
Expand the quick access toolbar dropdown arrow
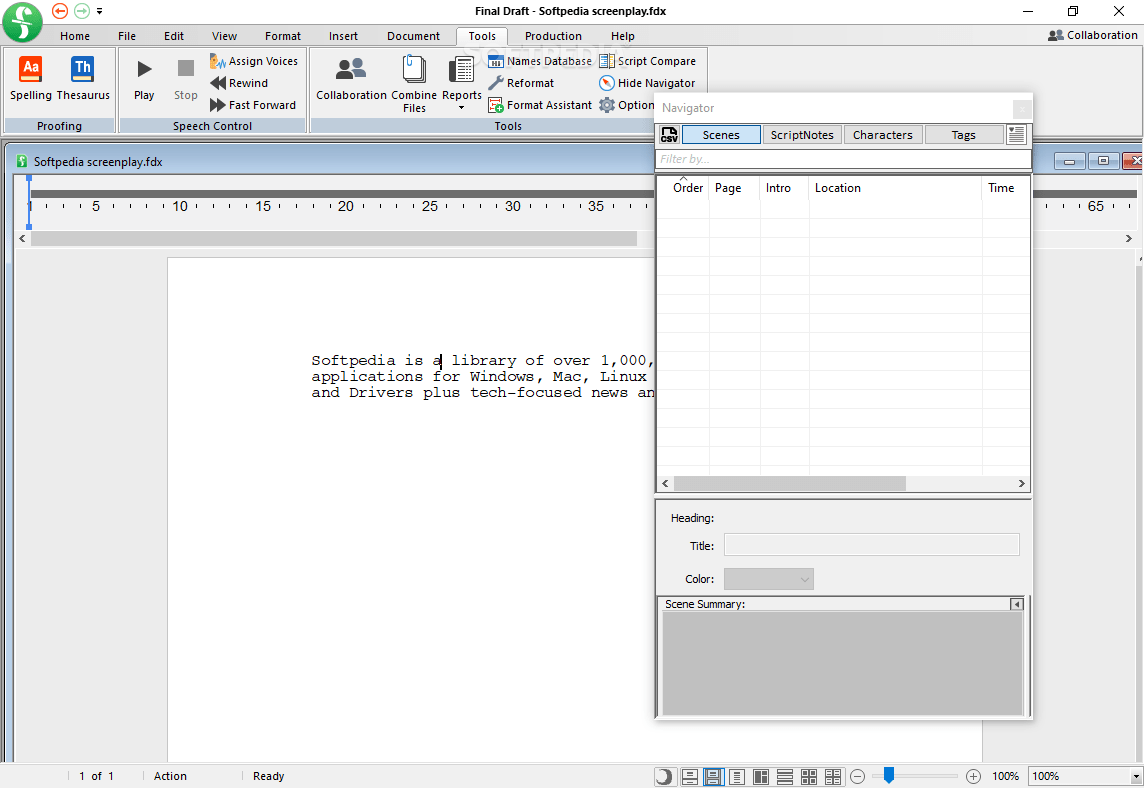(x=99, y=11)
